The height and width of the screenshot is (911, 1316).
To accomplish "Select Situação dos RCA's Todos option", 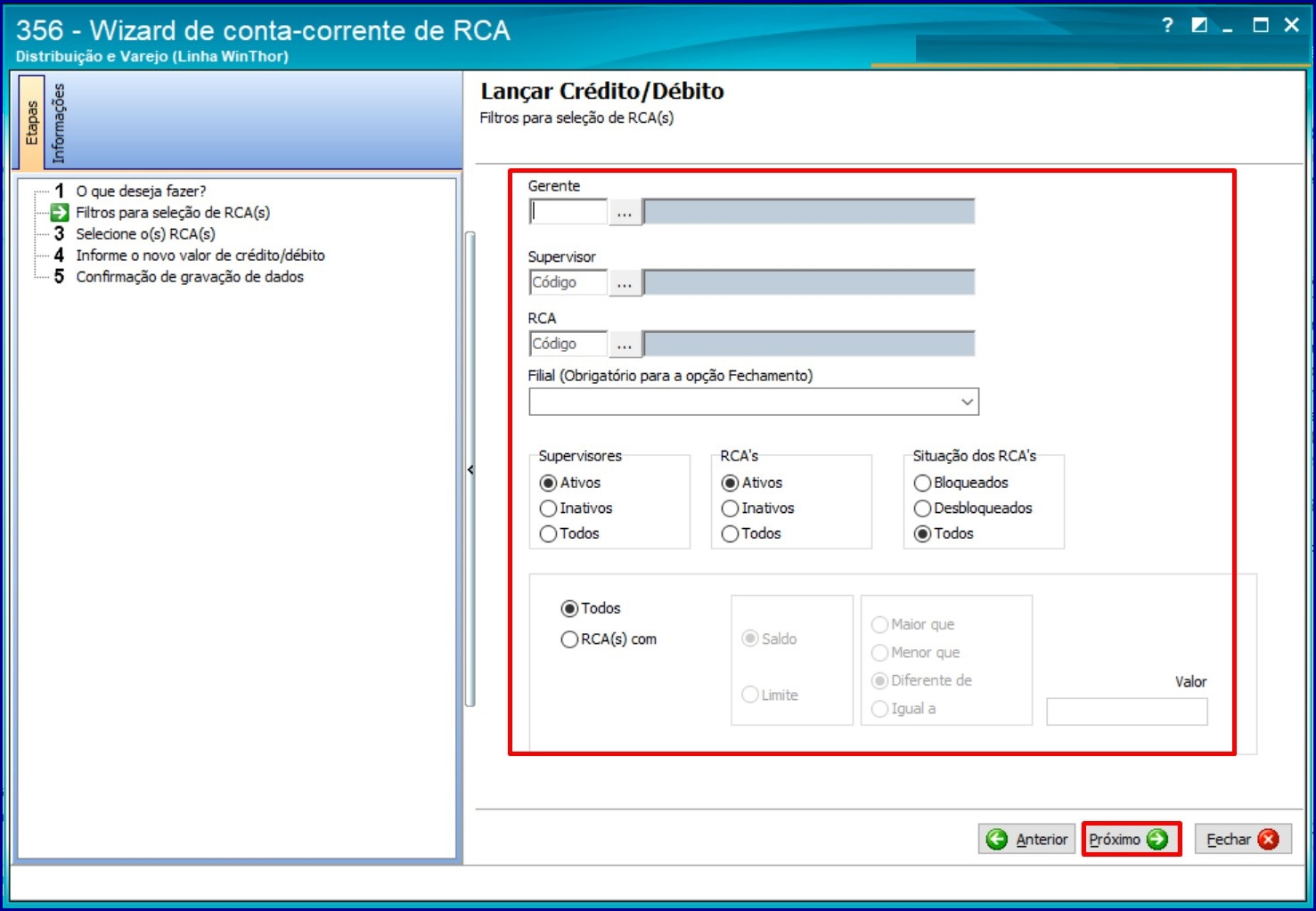I will point(923,533).
